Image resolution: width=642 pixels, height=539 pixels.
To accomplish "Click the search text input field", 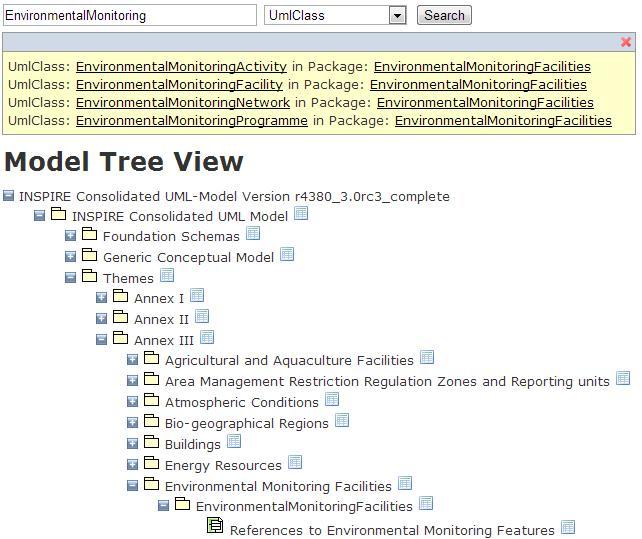I will pos(130,16).
